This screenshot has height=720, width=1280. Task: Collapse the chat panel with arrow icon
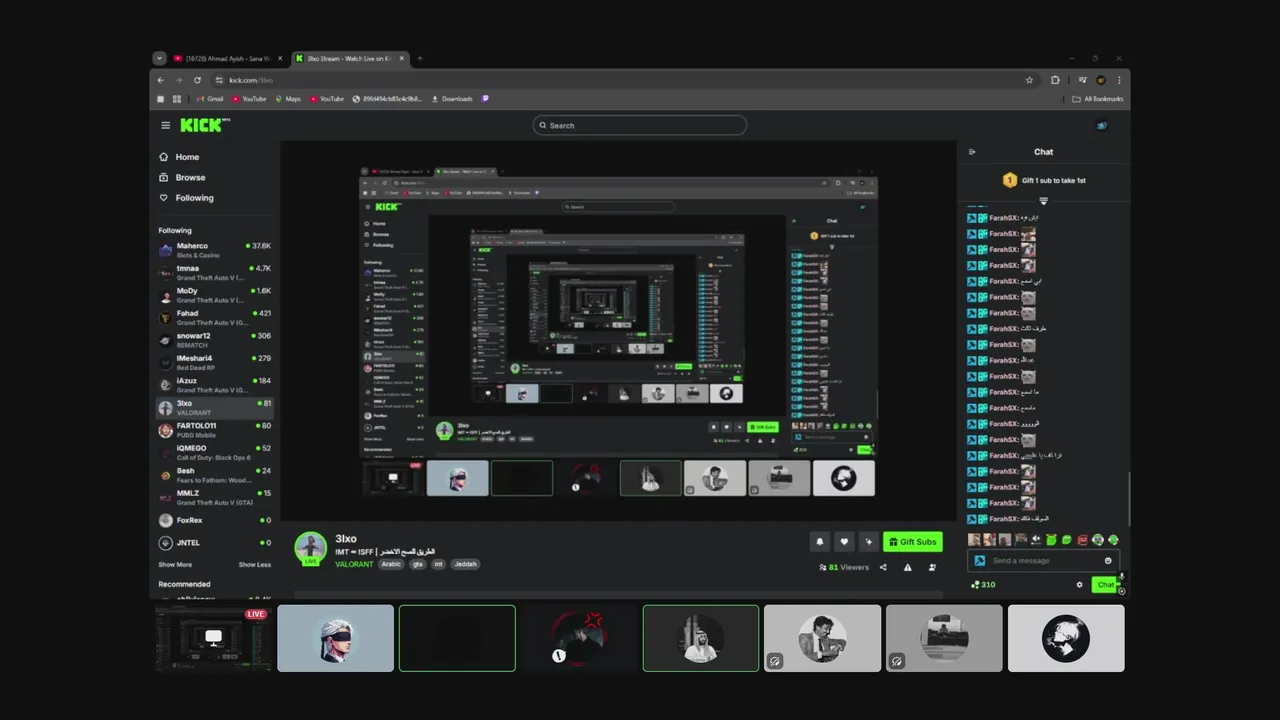point(972,152)
